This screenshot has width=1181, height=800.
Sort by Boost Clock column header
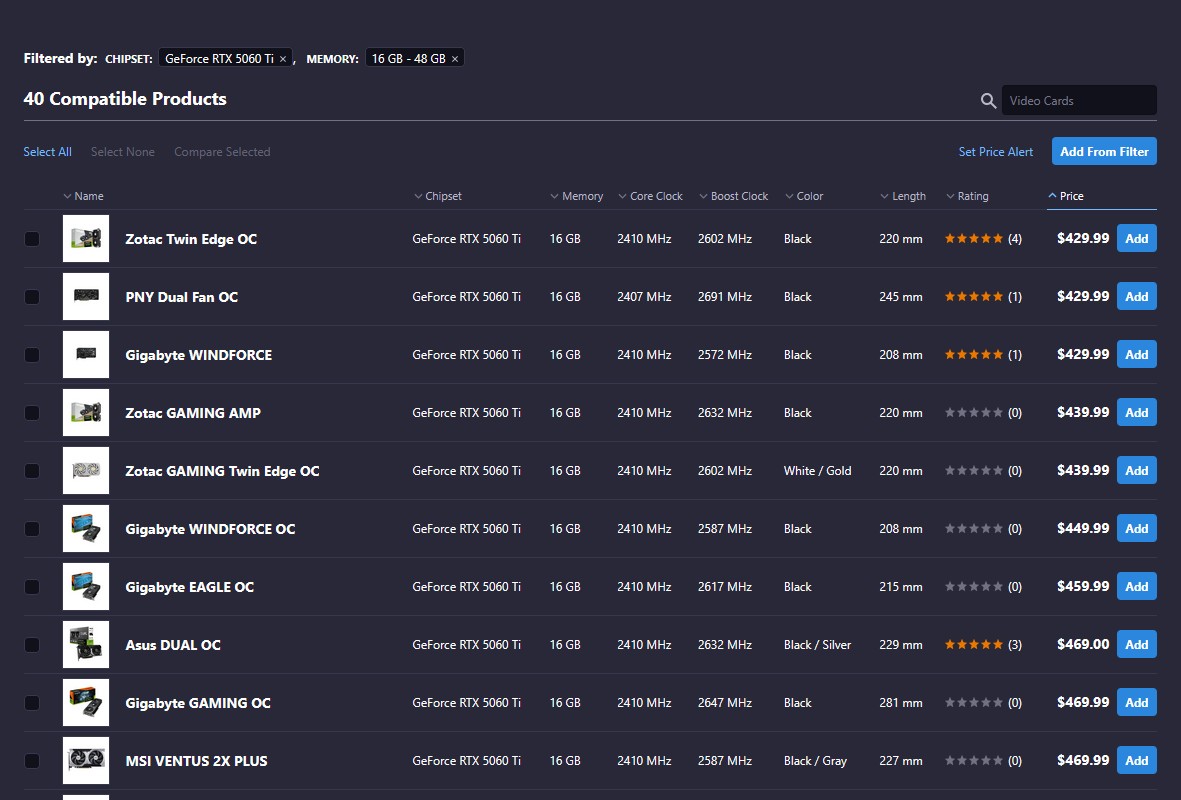tap(734, 196)
